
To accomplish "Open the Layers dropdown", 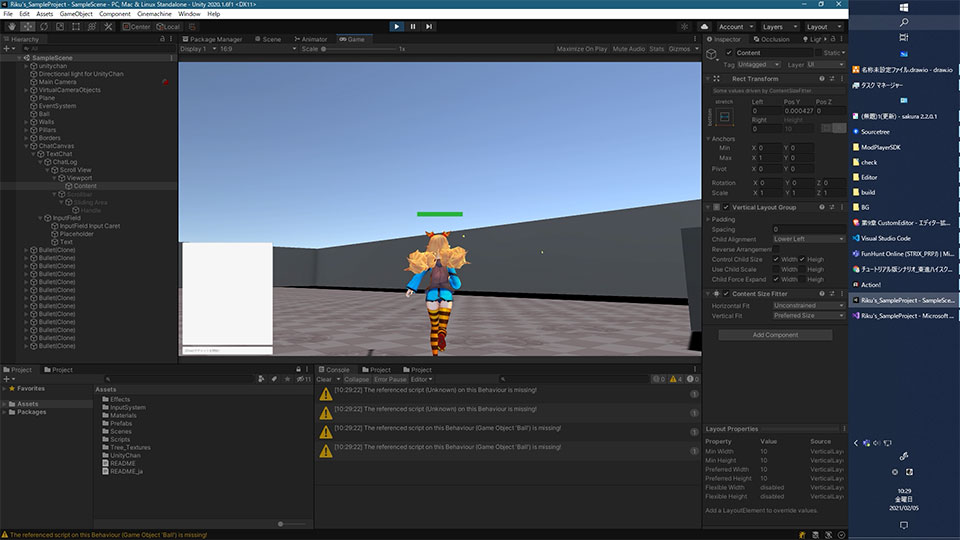I will tap(779, 26).
